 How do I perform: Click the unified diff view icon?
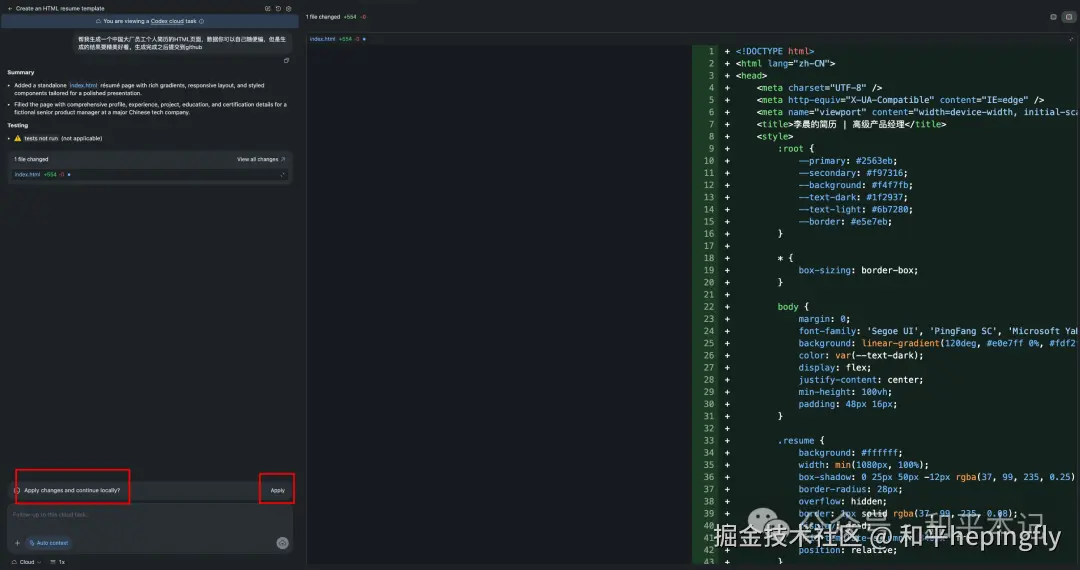coord(1053,17)
